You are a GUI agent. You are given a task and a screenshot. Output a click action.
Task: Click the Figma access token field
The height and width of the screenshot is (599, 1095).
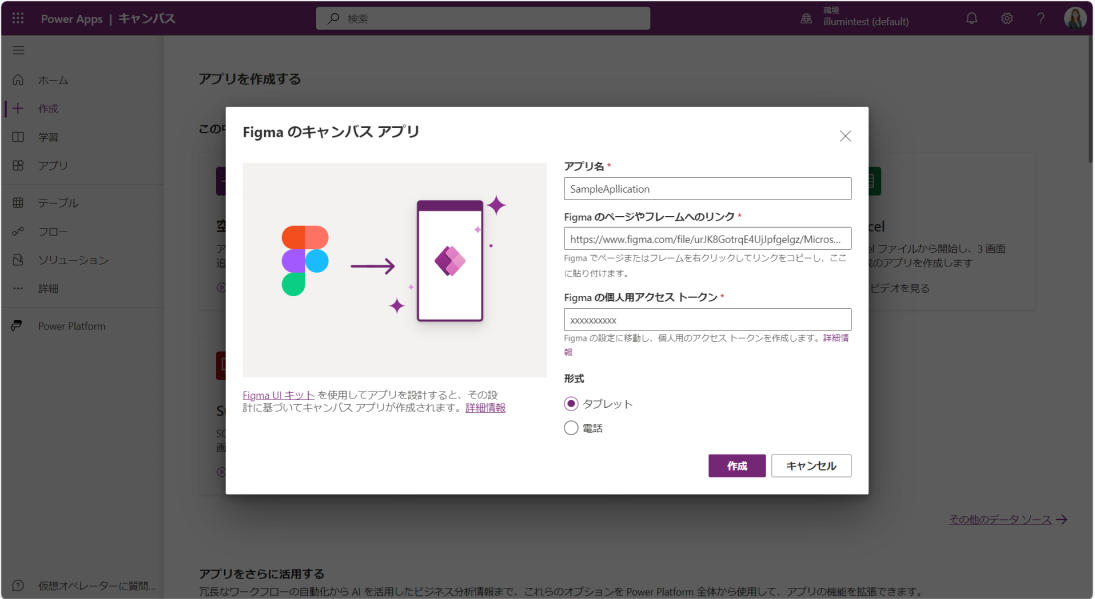click(707, 320)
